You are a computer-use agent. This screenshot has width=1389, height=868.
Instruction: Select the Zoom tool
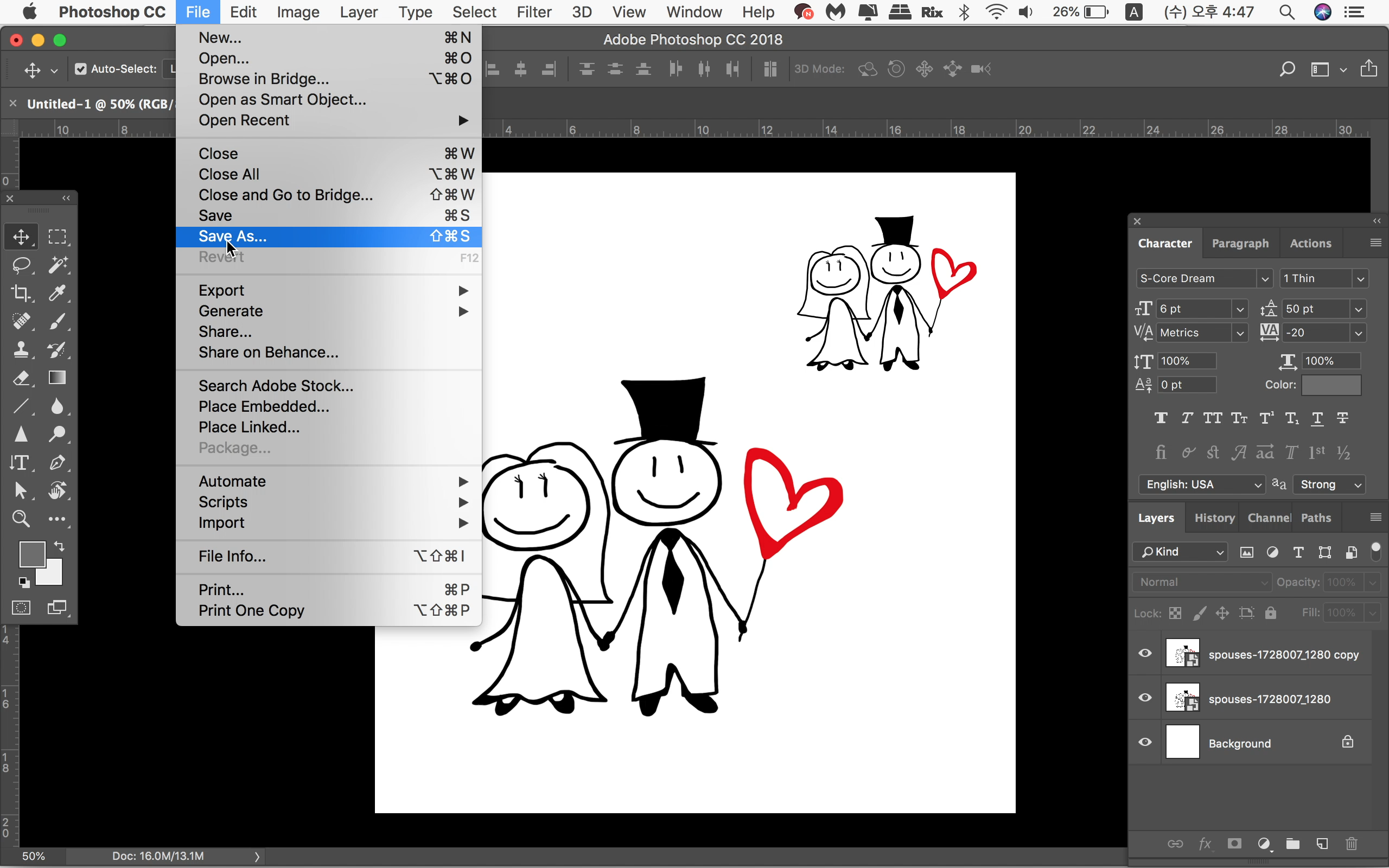point(21,519)
